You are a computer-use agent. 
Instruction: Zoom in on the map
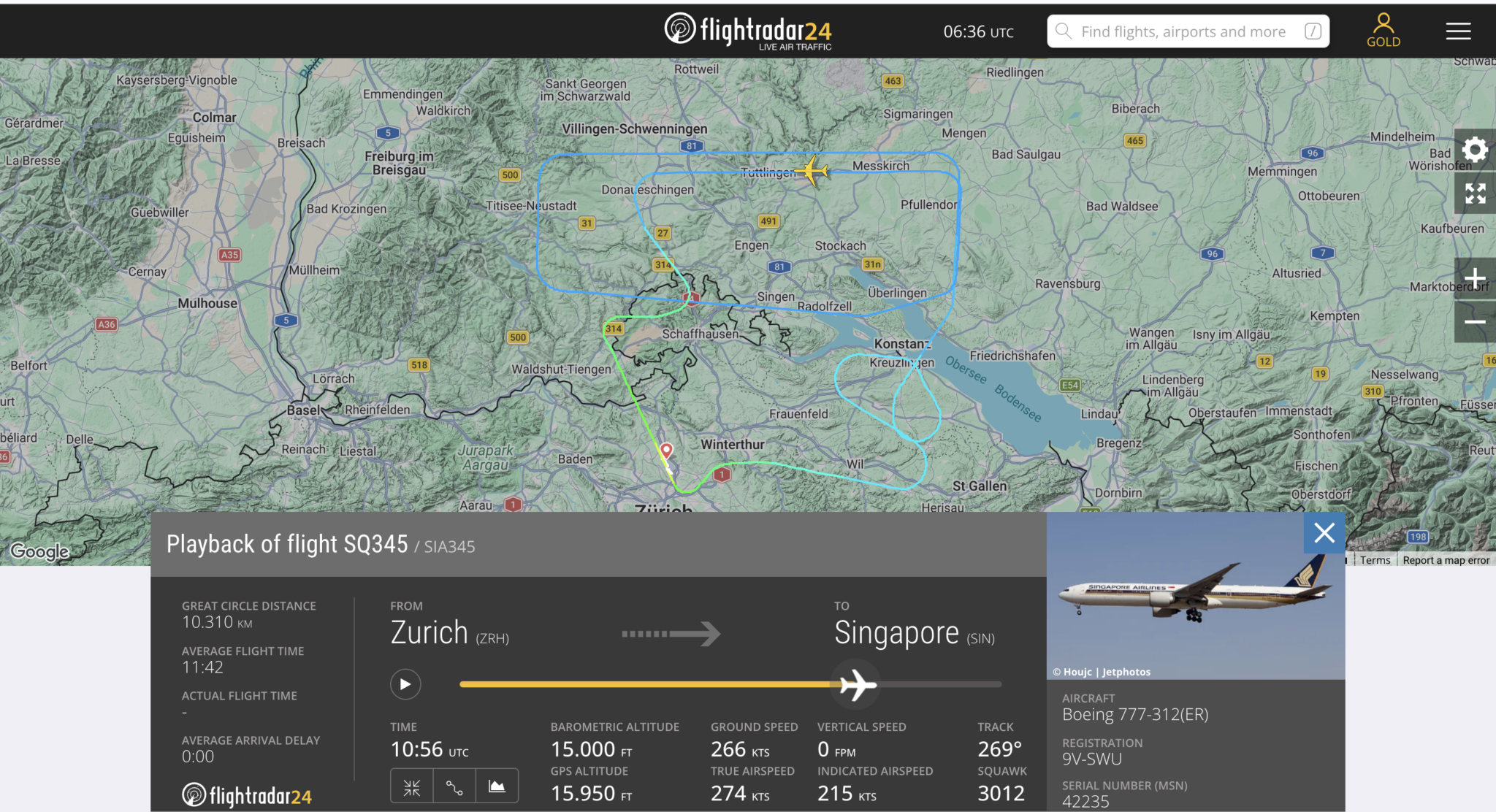pyautogui.click(x=1475, y=278)
